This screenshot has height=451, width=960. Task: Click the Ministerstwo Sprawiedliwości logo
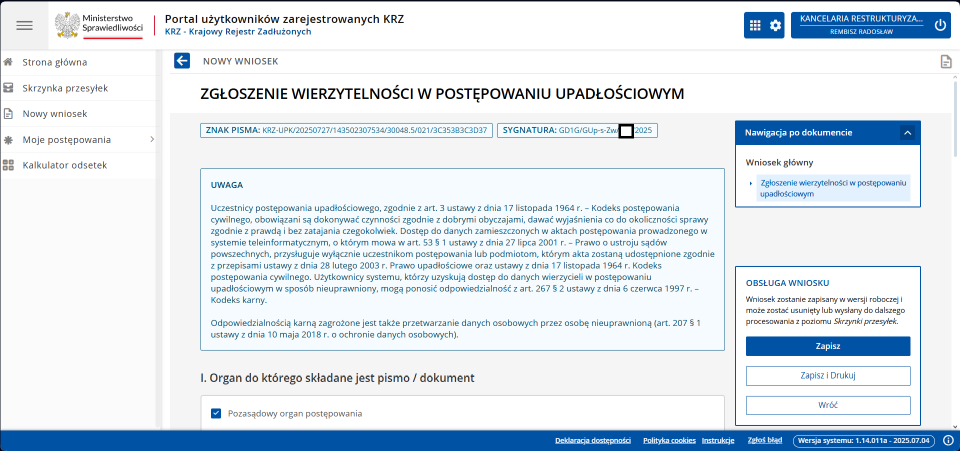99,25
